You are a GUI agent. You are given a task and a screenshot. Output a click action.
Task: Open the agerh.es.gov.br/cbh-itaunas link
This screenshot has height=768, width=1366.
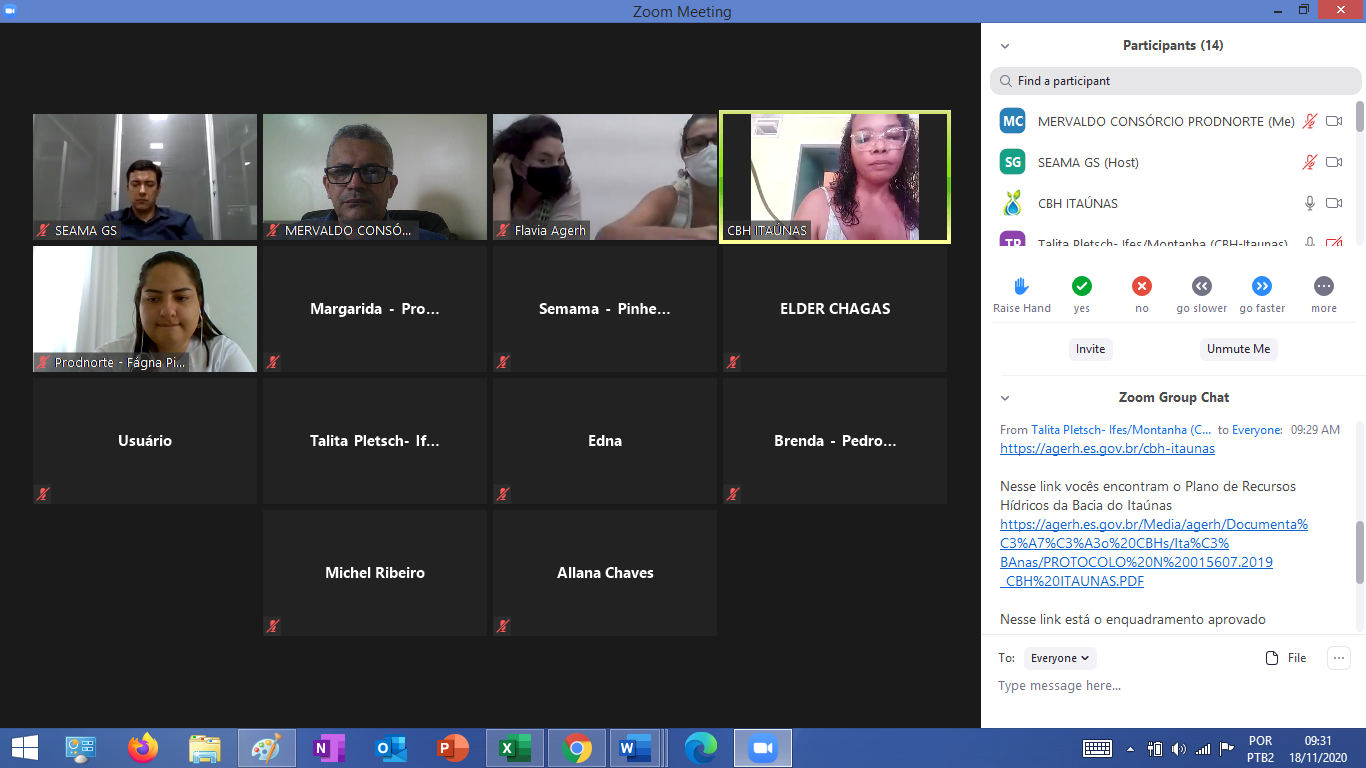[x=1107, y=449]
